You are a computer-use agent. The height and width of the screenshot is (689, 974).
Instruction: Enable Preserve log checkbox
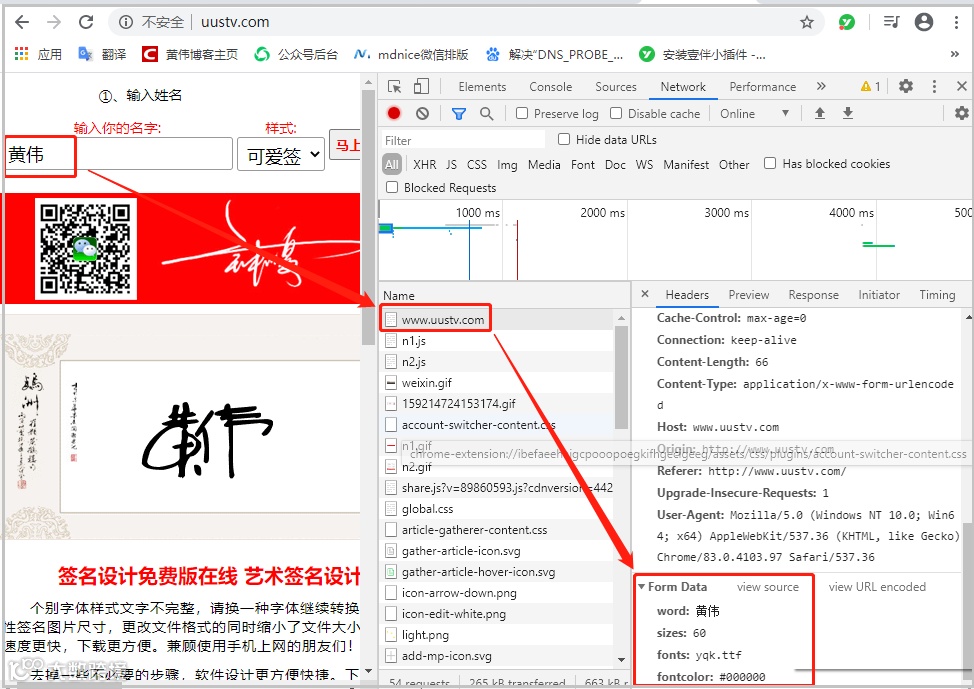point(522,113)
